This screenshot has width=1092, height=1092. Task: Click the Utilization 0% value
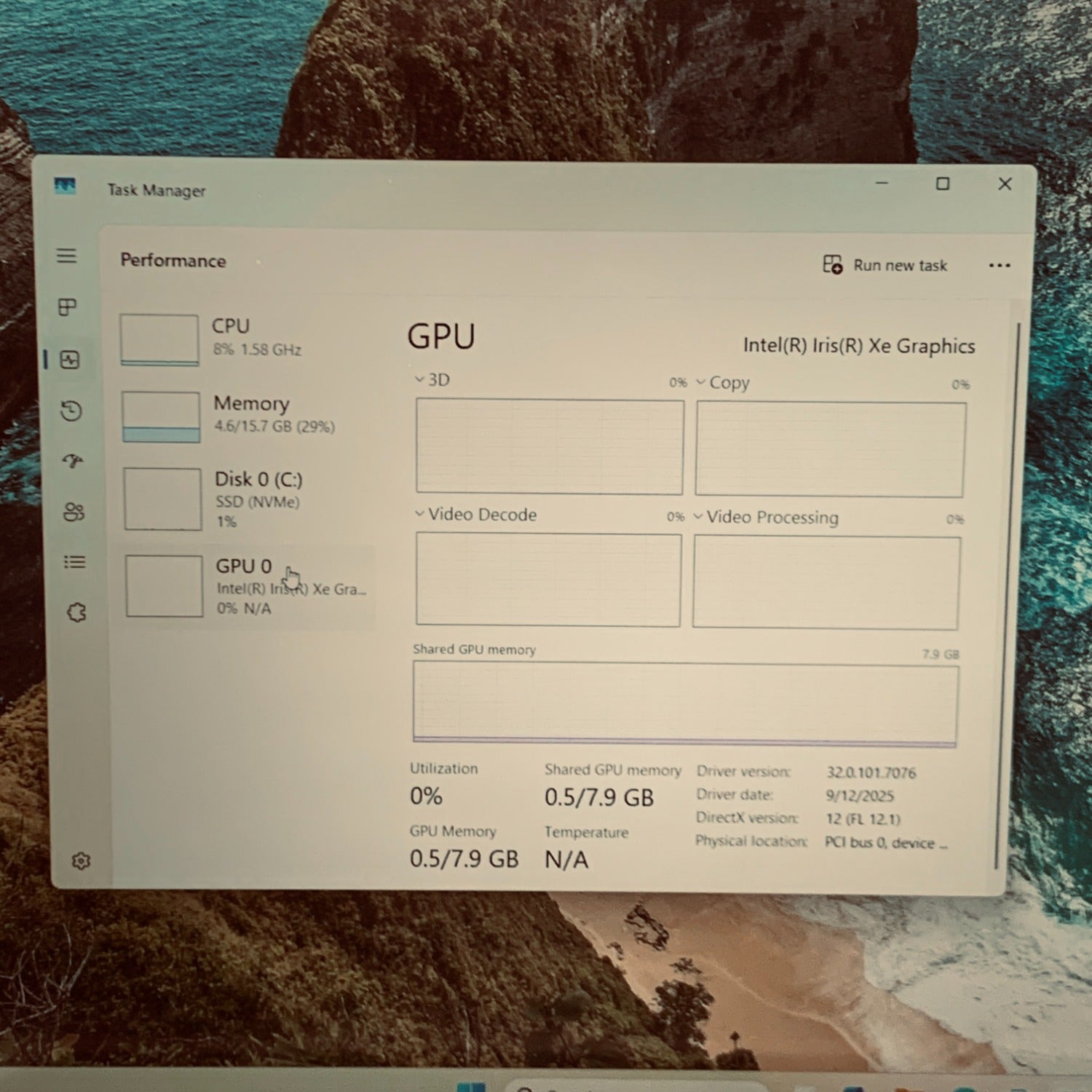coord(426,796)
